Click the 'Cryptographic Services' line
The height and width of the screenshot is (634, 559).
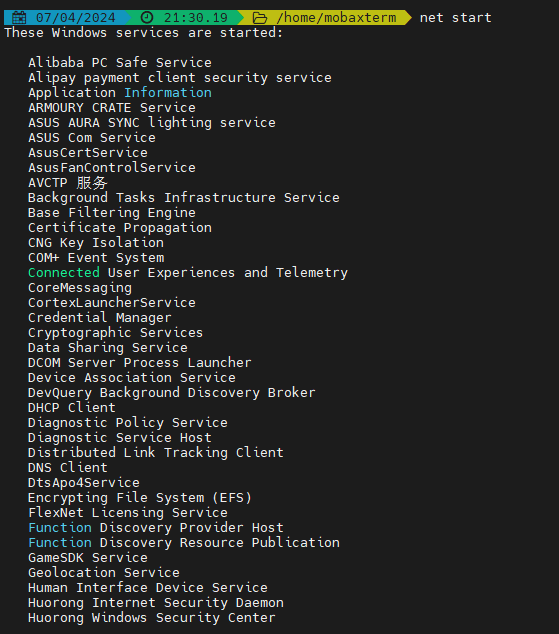(116, 333)
